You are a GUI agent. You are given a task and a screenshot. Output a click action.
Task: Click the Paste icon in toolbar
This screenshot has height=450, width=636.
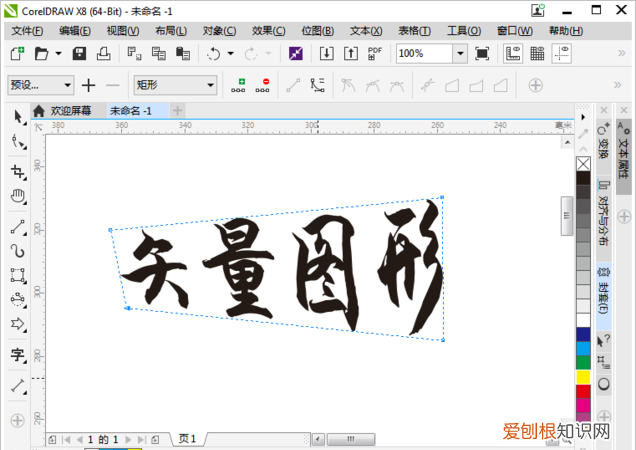[x=183, y=54]
